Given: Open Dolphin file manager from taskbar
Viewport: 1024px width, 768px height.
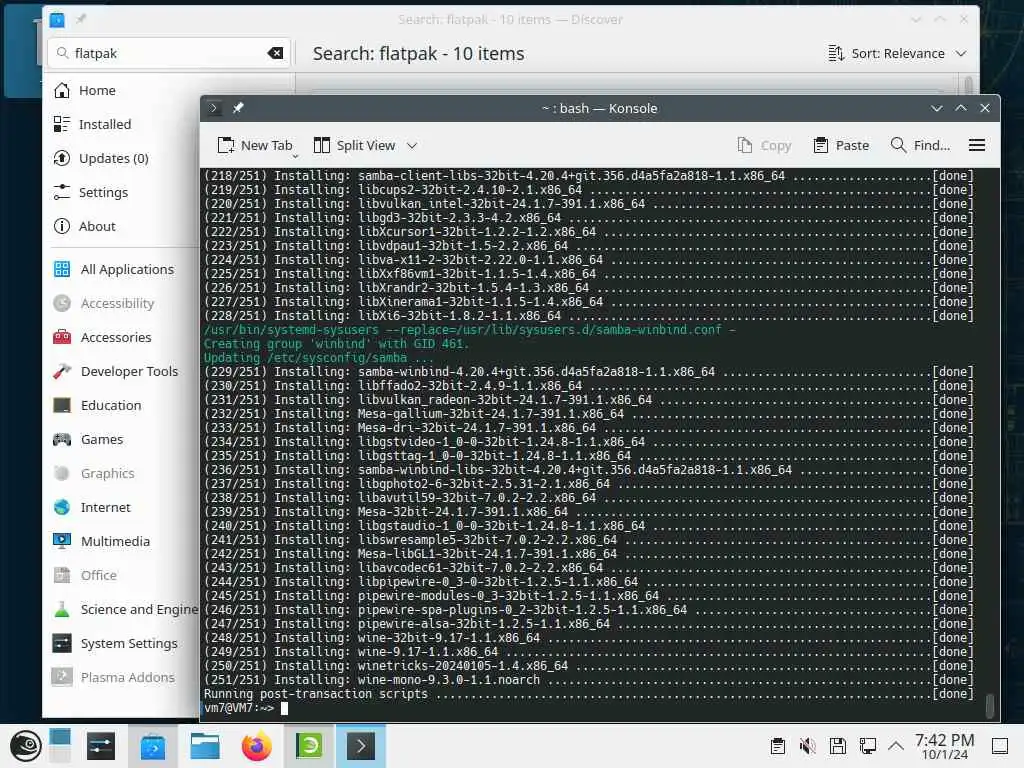Looking at the screenshot, I should [x=204, y=746].
